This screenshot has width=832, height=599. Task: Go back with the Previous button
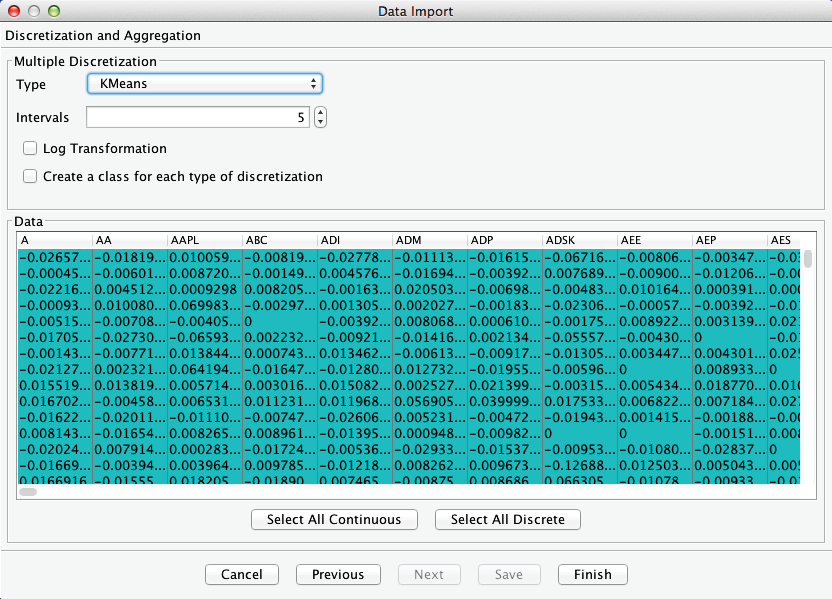tap(338, 575)
